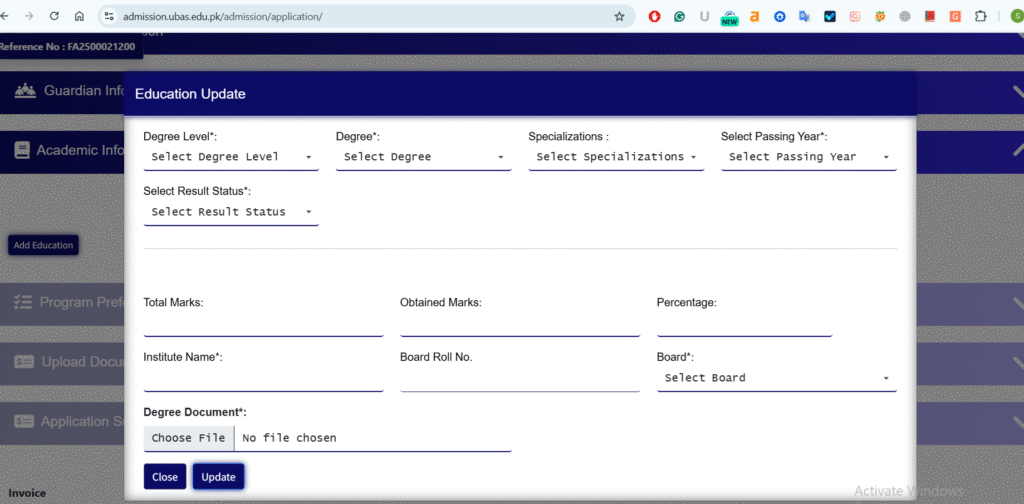Bookmark this page with the star icon
Viewport: 1024px width, 504px height.
coord(619,17)
